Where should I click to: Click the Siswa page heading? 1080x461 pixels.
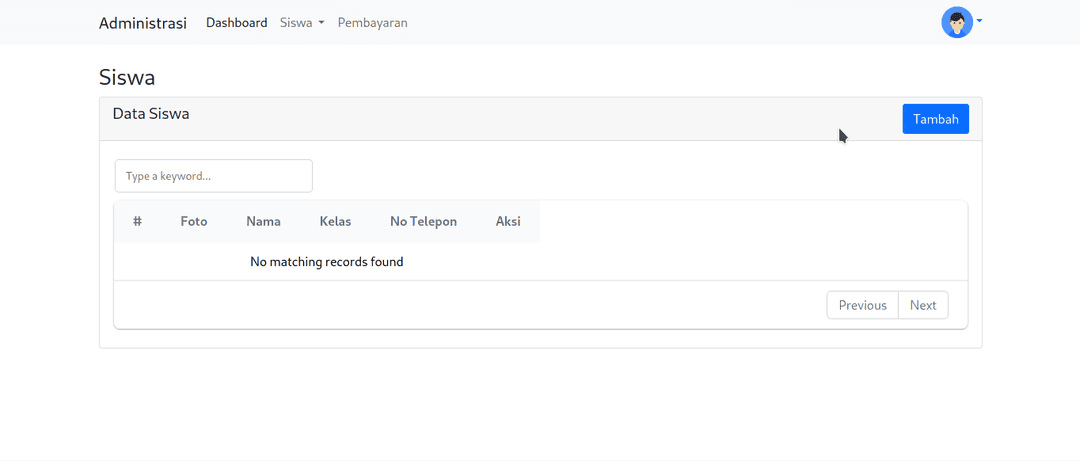[x=127, y=77]
